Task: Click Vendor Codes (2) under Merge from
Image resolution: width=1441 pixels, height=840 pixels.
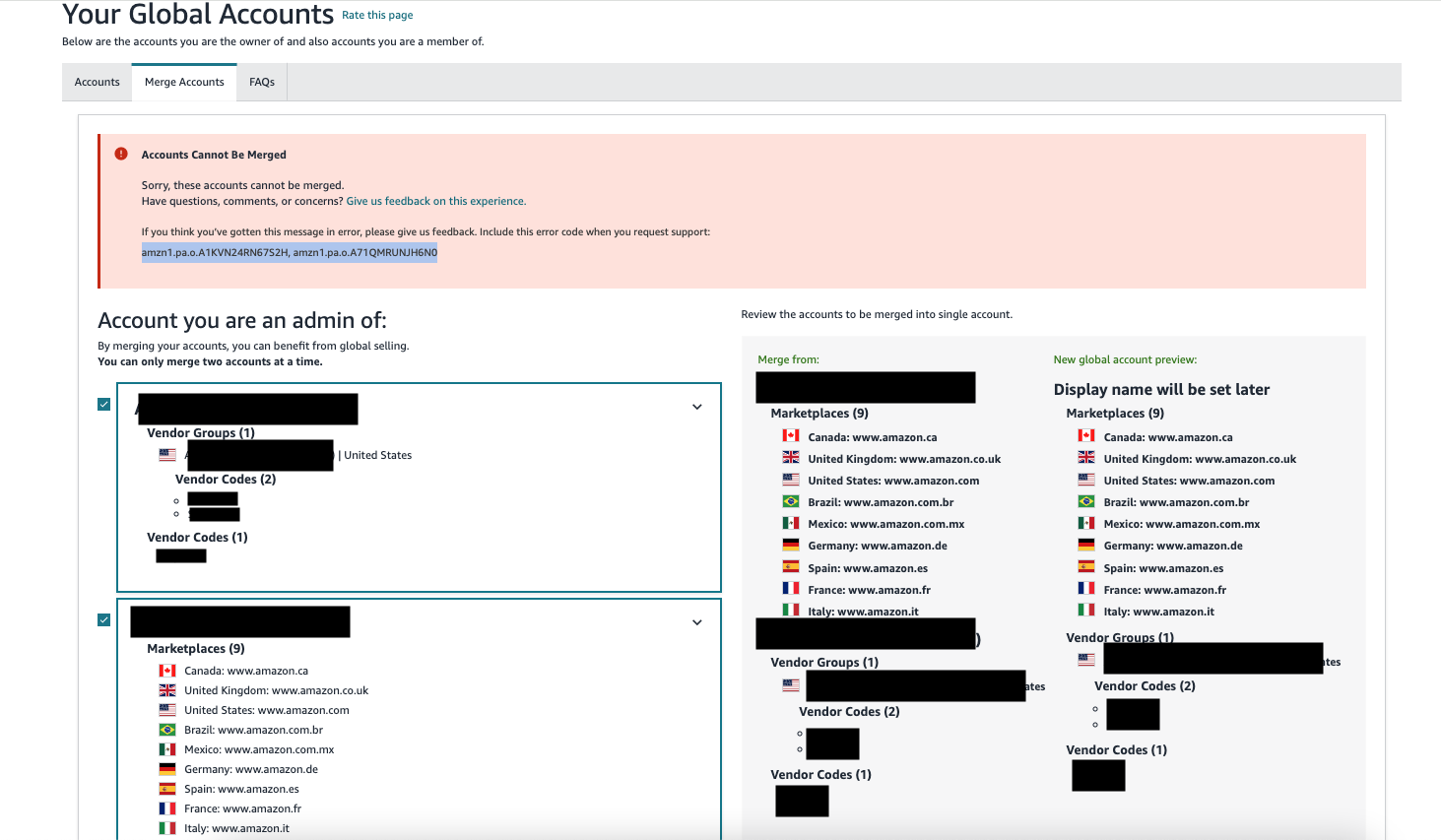Action: click(x=849, y=712)
